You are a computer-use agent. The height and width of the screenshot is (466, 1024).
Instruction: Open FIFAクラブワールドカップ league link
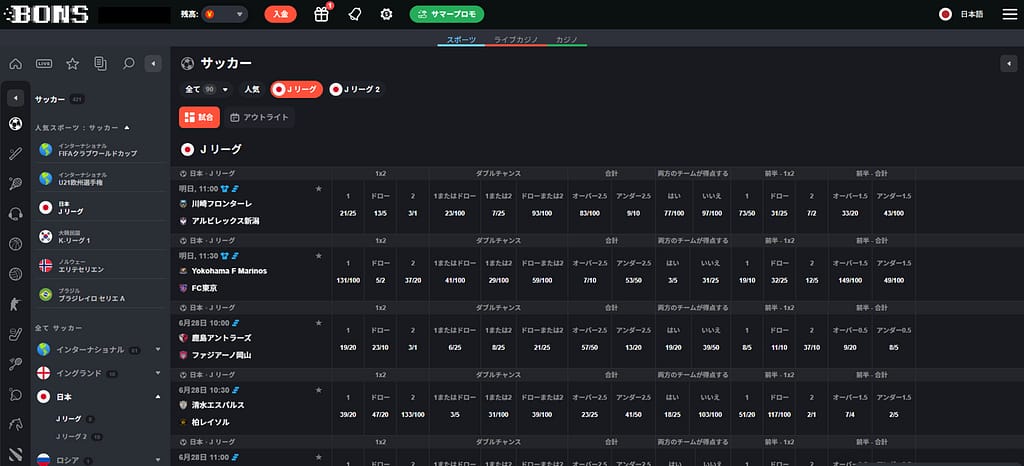coord(98,149)
